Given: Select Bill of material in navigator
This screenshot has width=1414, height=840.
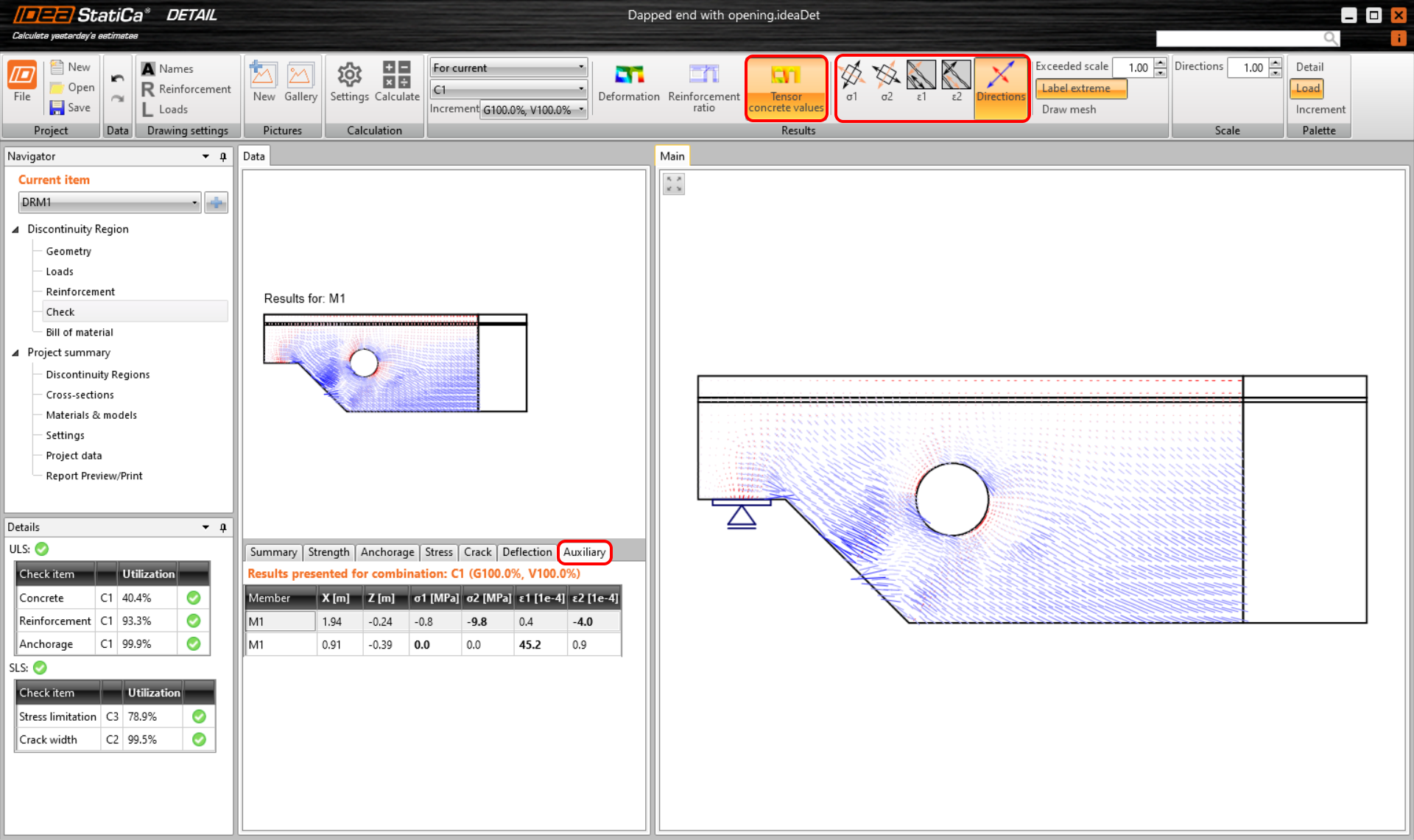Looking at the screenshot, I should pyautogui.click(x=80, y=332).
